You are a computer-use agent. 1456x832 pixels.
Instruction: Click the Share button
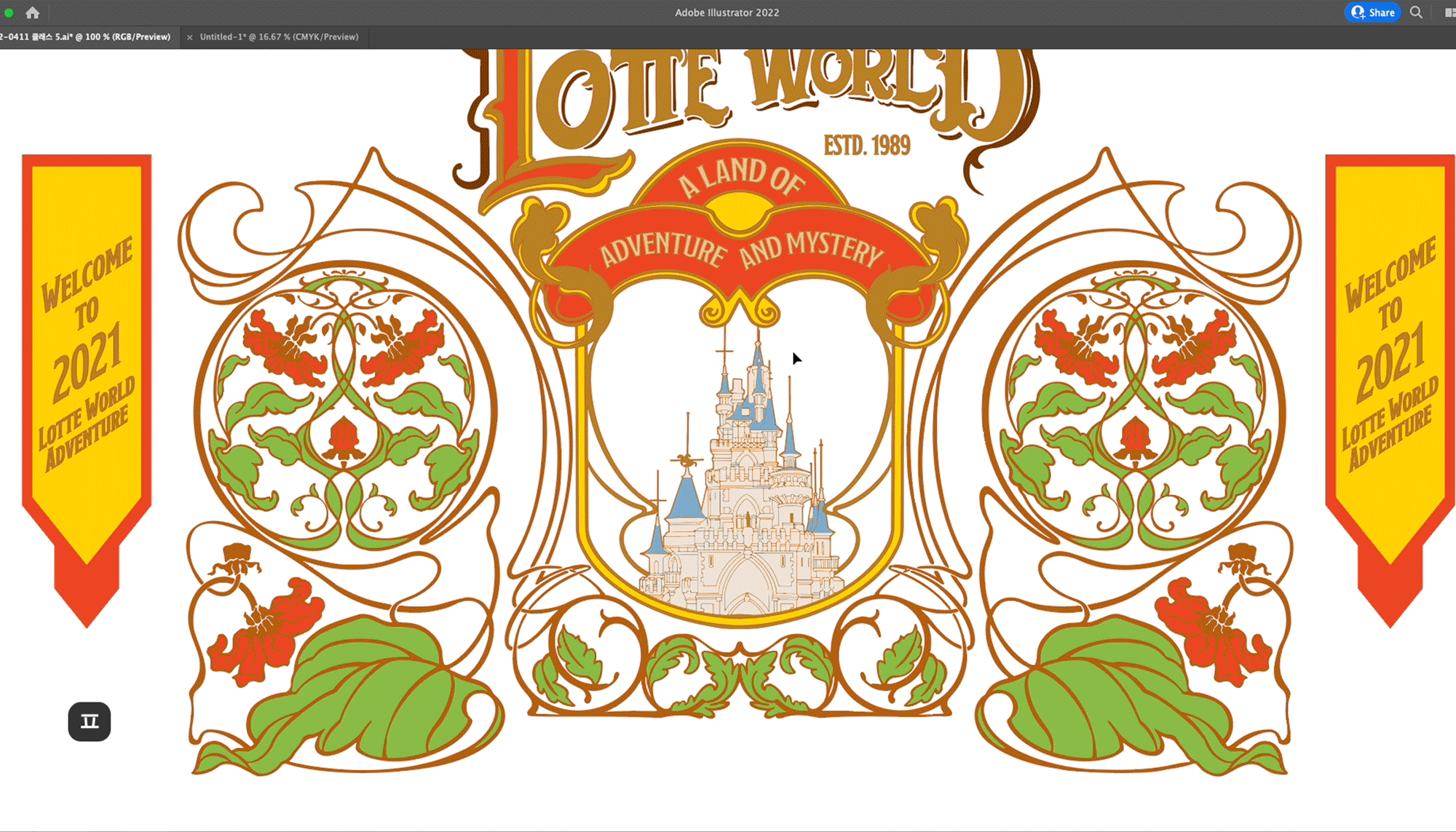(1372, 12)
